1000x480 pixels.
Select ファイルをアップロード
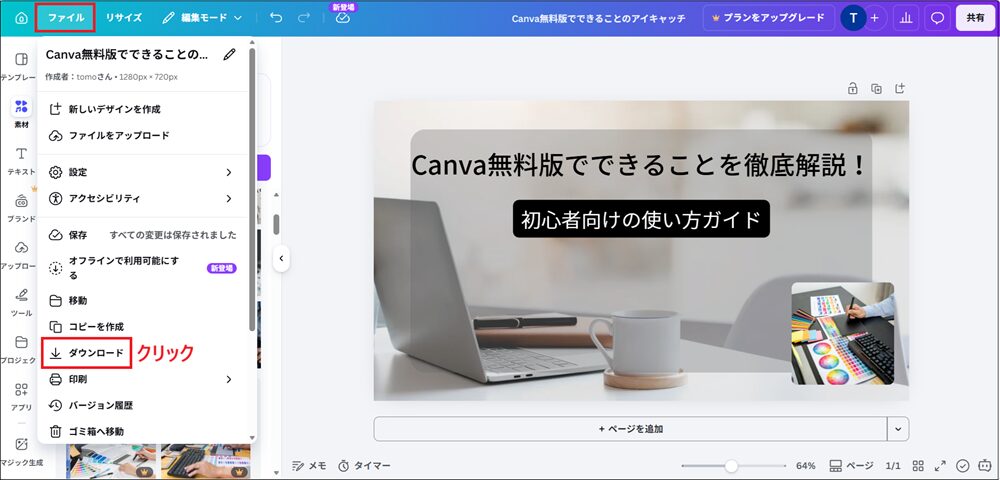pos(142,136)
